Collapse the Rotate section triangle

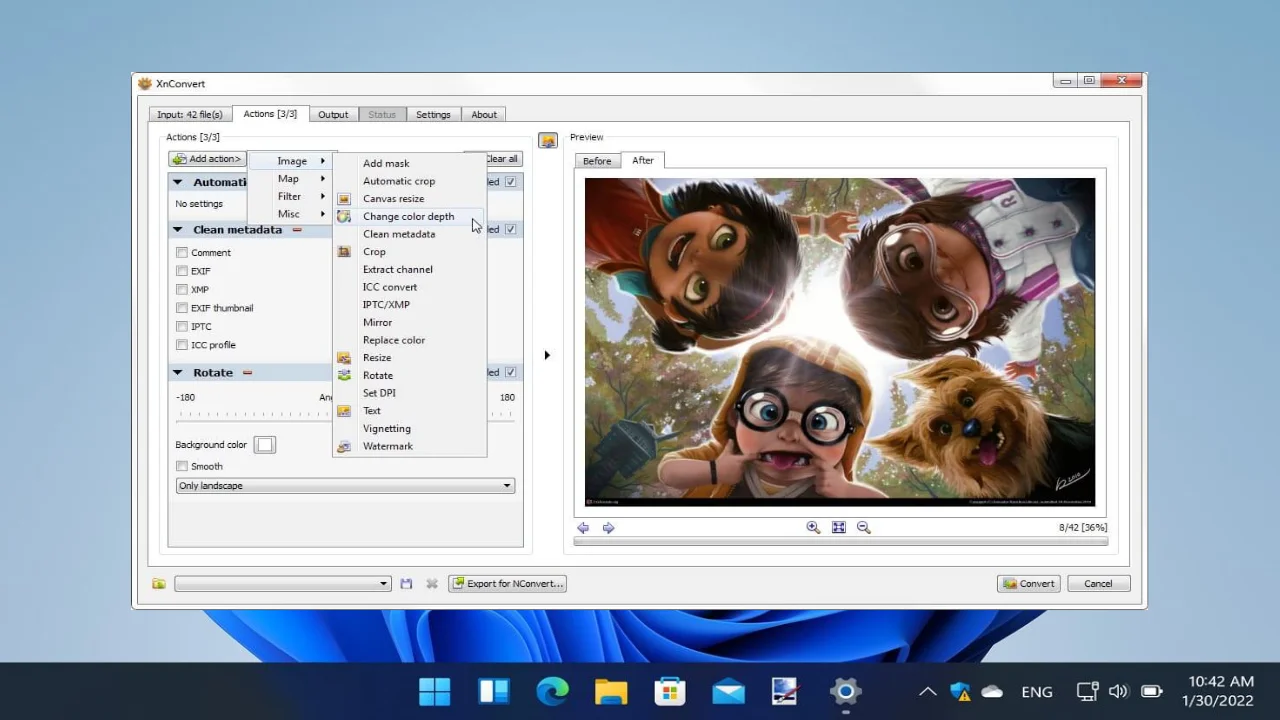[x=178, y=372]
